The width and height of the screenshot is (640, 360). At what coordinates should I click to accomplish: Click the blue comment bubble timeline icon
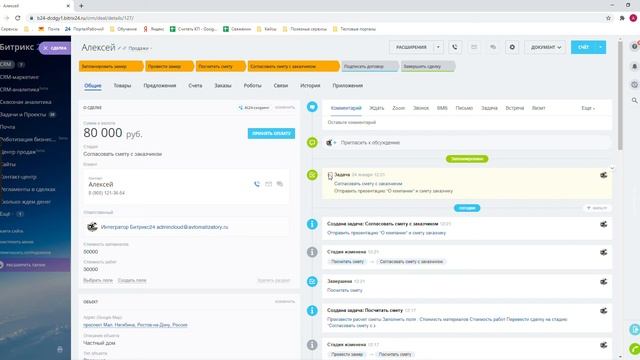coord(312,107)
